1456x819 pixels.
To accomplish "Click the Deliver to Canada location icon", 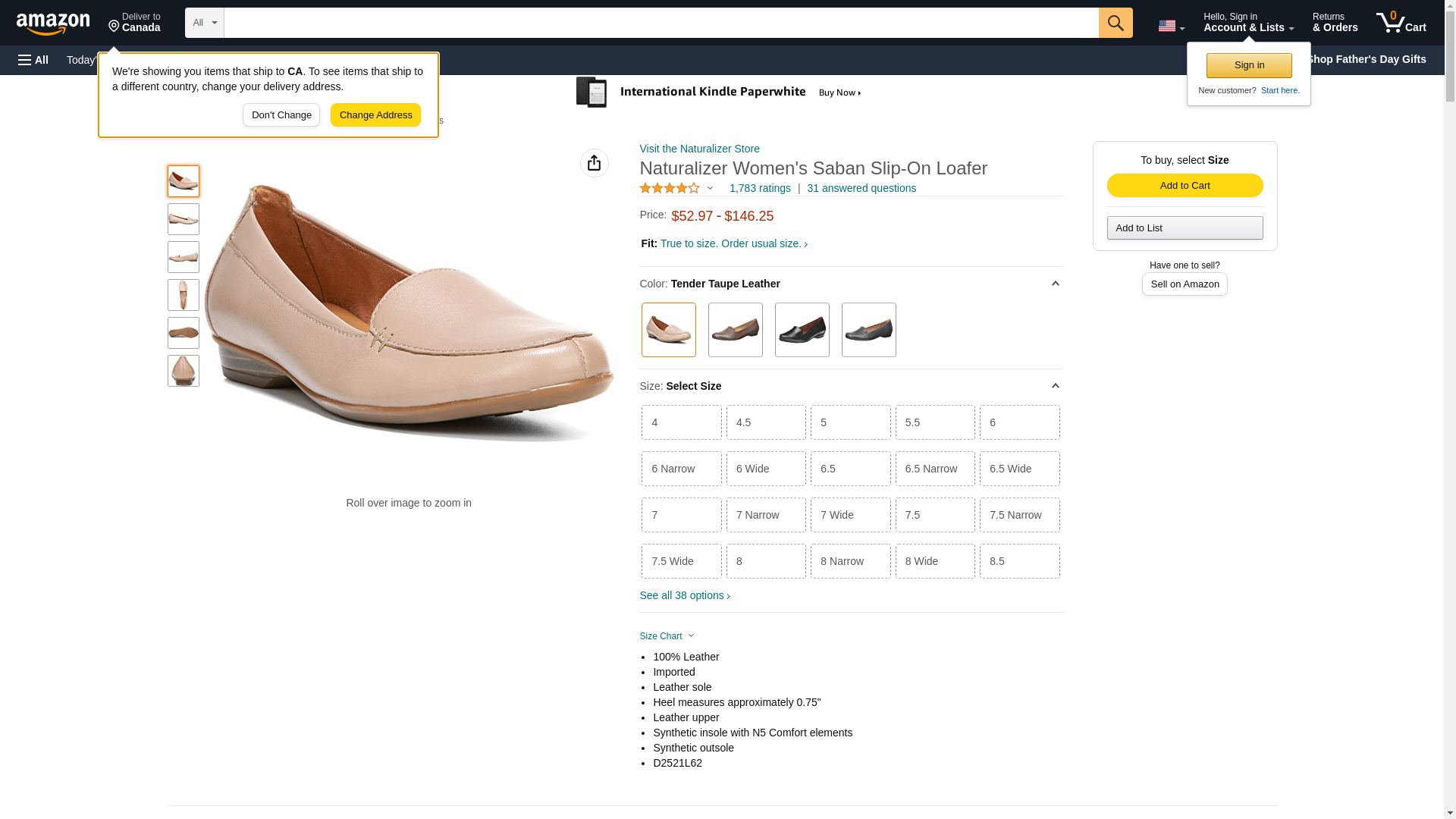I will point(114,27).
